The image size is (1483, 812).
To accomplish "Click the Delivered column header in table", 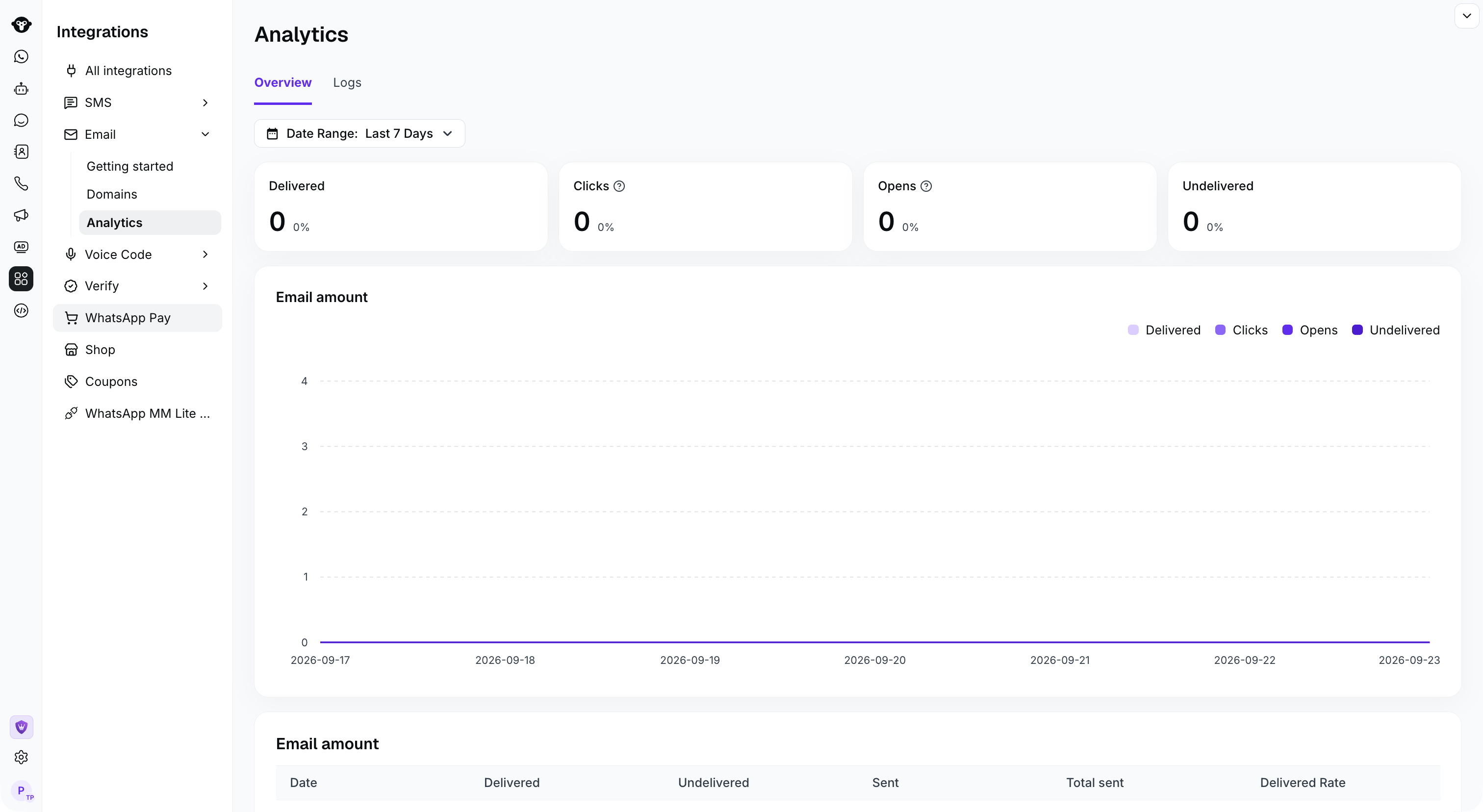I will (511, 783).
